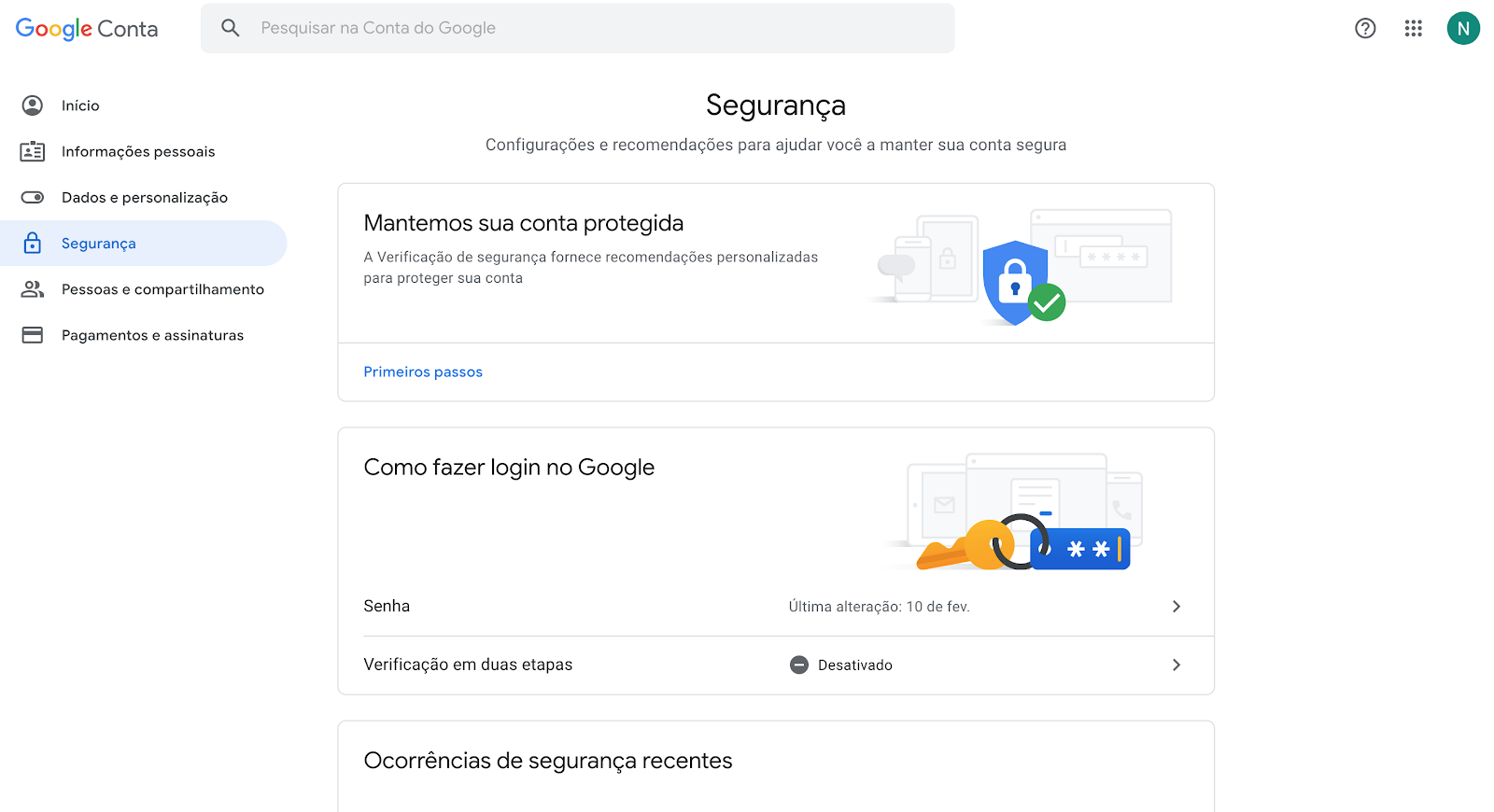This screenshot has width=1494, height=812.
Task: Click the magnifying glass search icon
Action: 231,28
